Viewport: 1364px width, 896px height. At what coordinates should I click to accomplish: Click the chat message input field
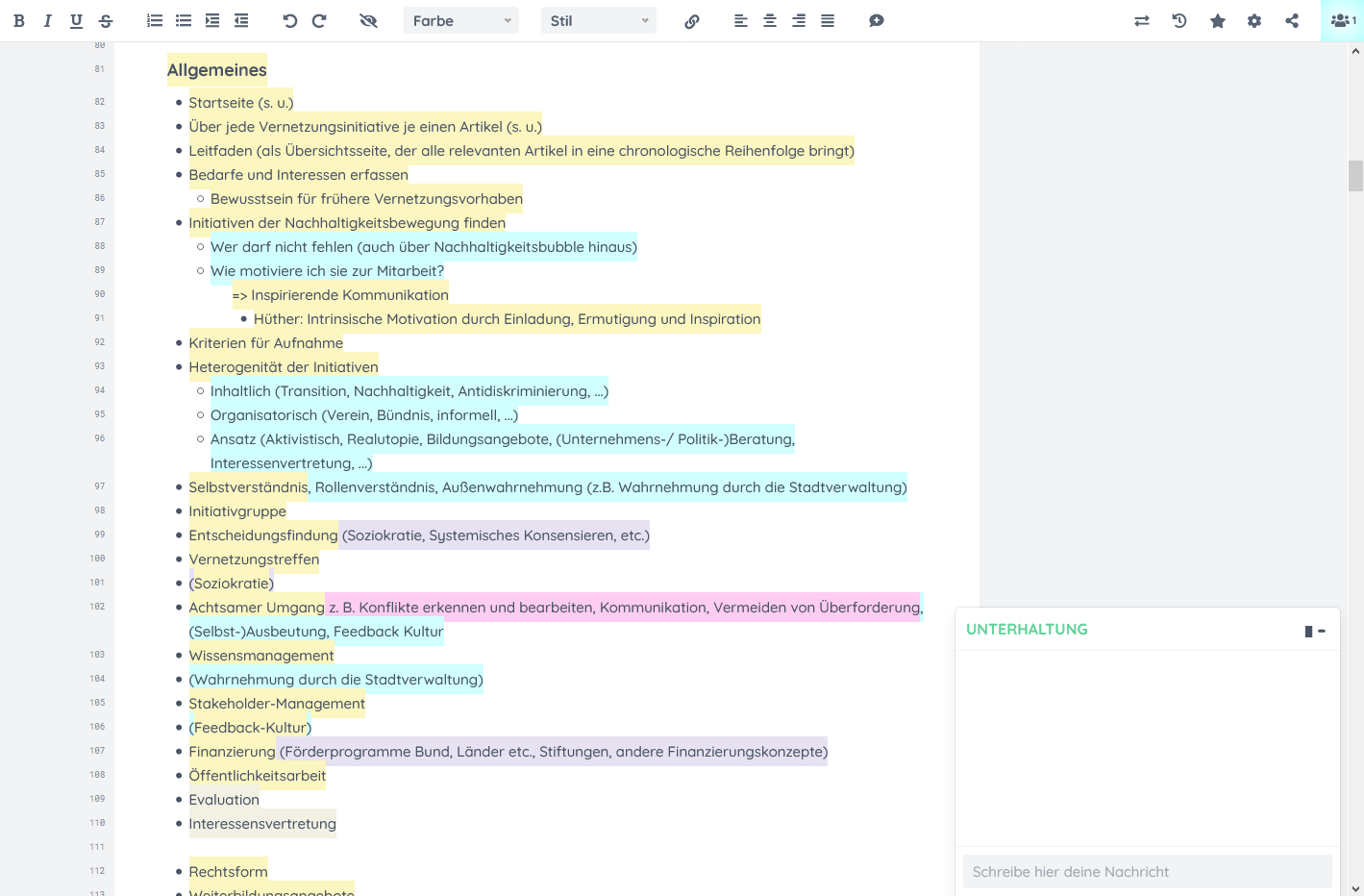(x=1147, y=872)
